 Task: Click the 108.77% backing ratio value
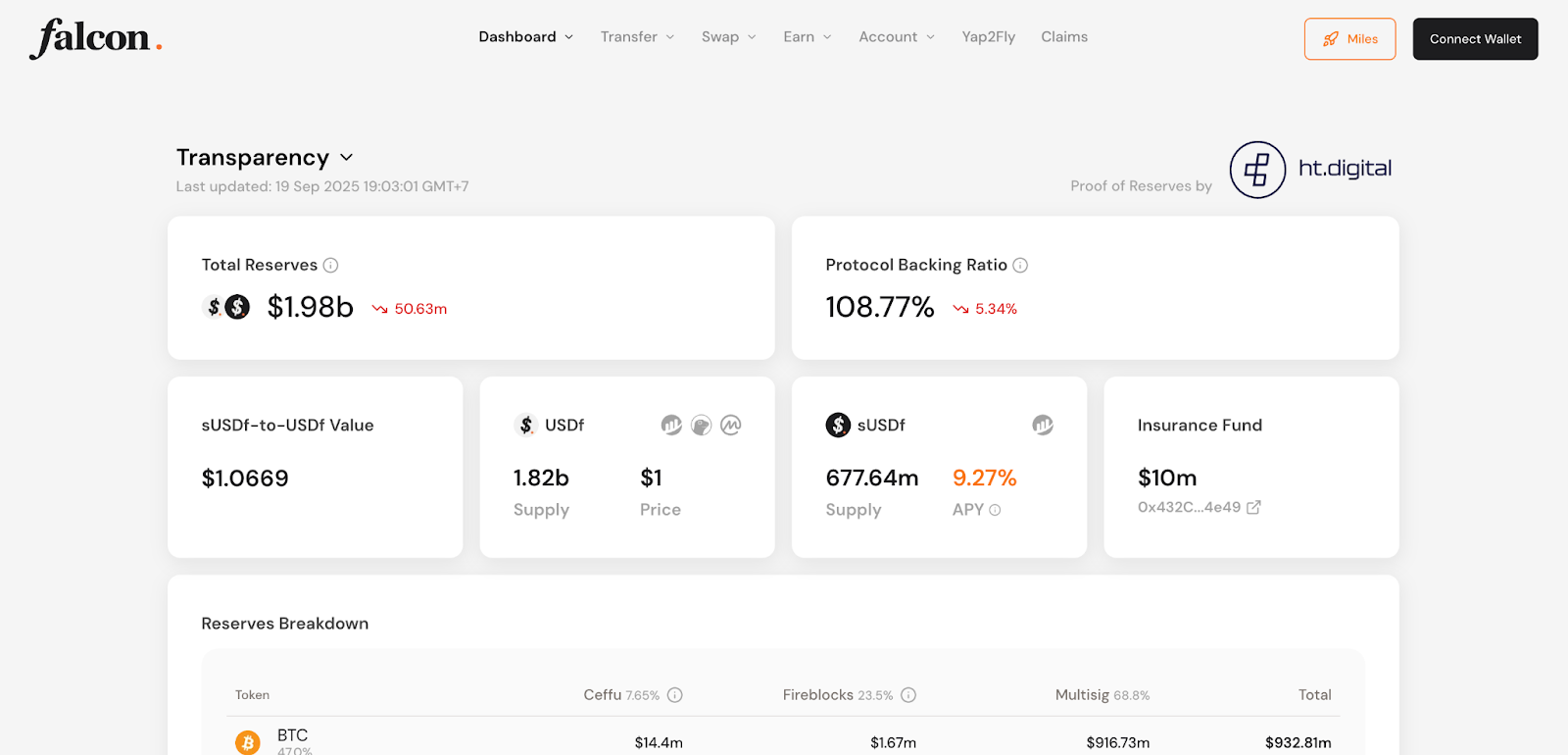880,307
